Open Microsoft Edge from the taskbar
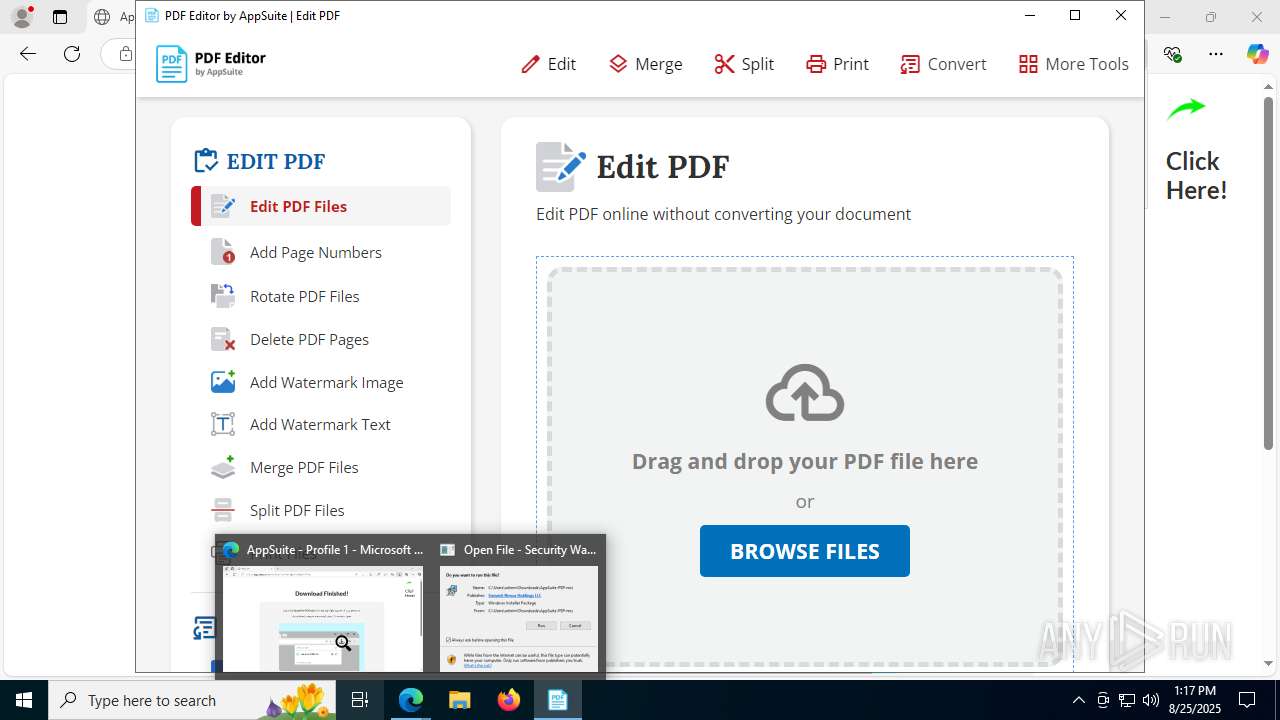 tap(411, 700)
